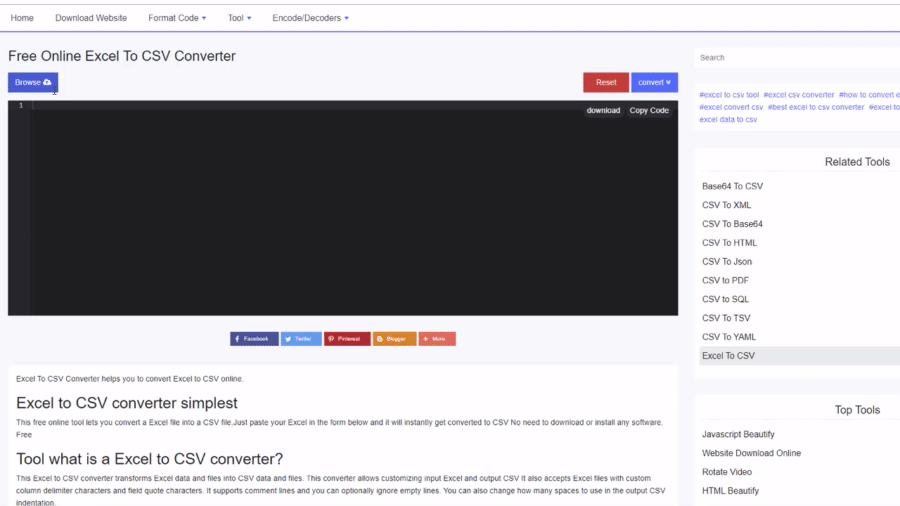Screen dimensions: 900x506
Task: Open the CSV To XML tool link
Action: click(x=727, y=205)
